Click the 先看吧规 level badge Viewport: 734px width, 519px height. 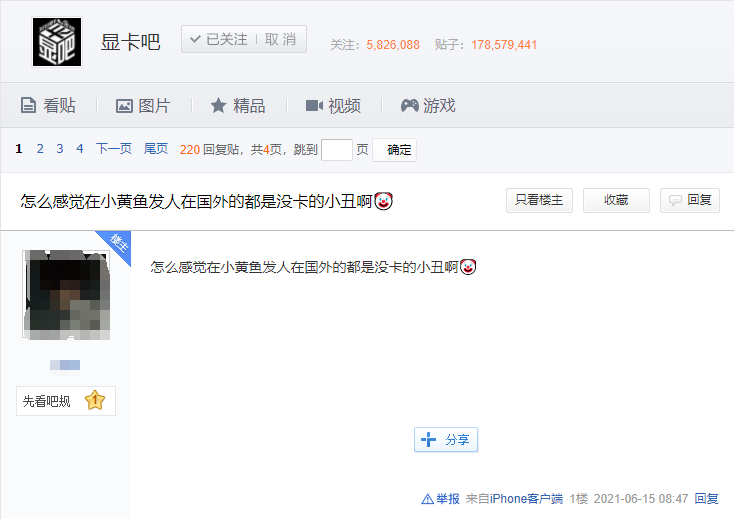pyautogui.click(x=66, y=401)
